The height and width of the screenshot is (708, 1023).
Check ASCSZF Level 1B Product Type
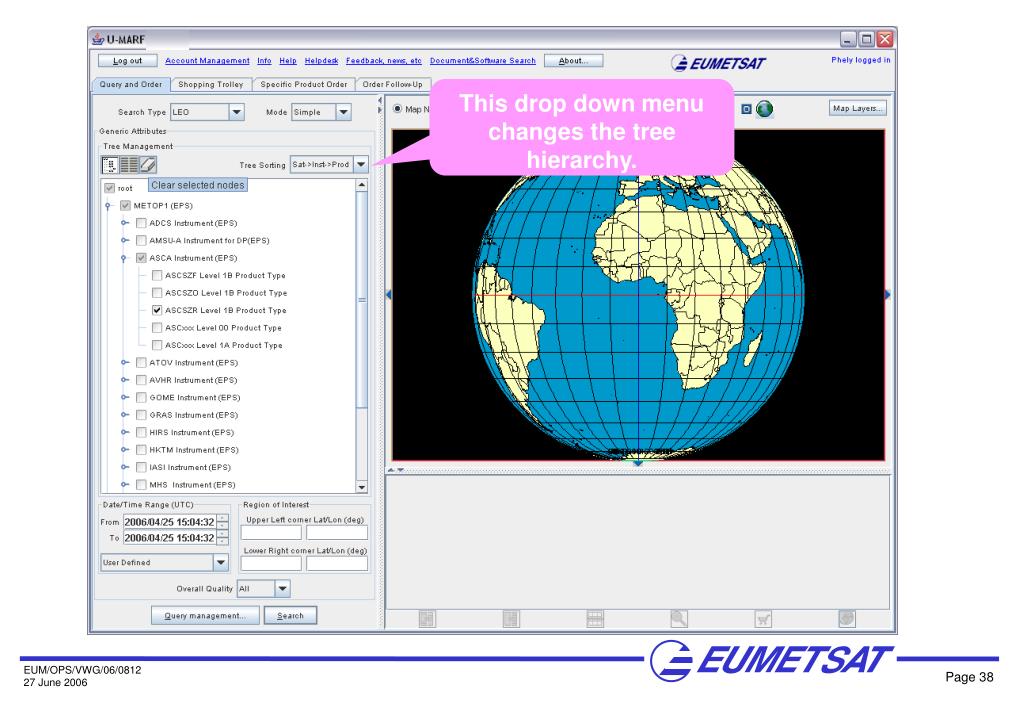pos(157,275)
